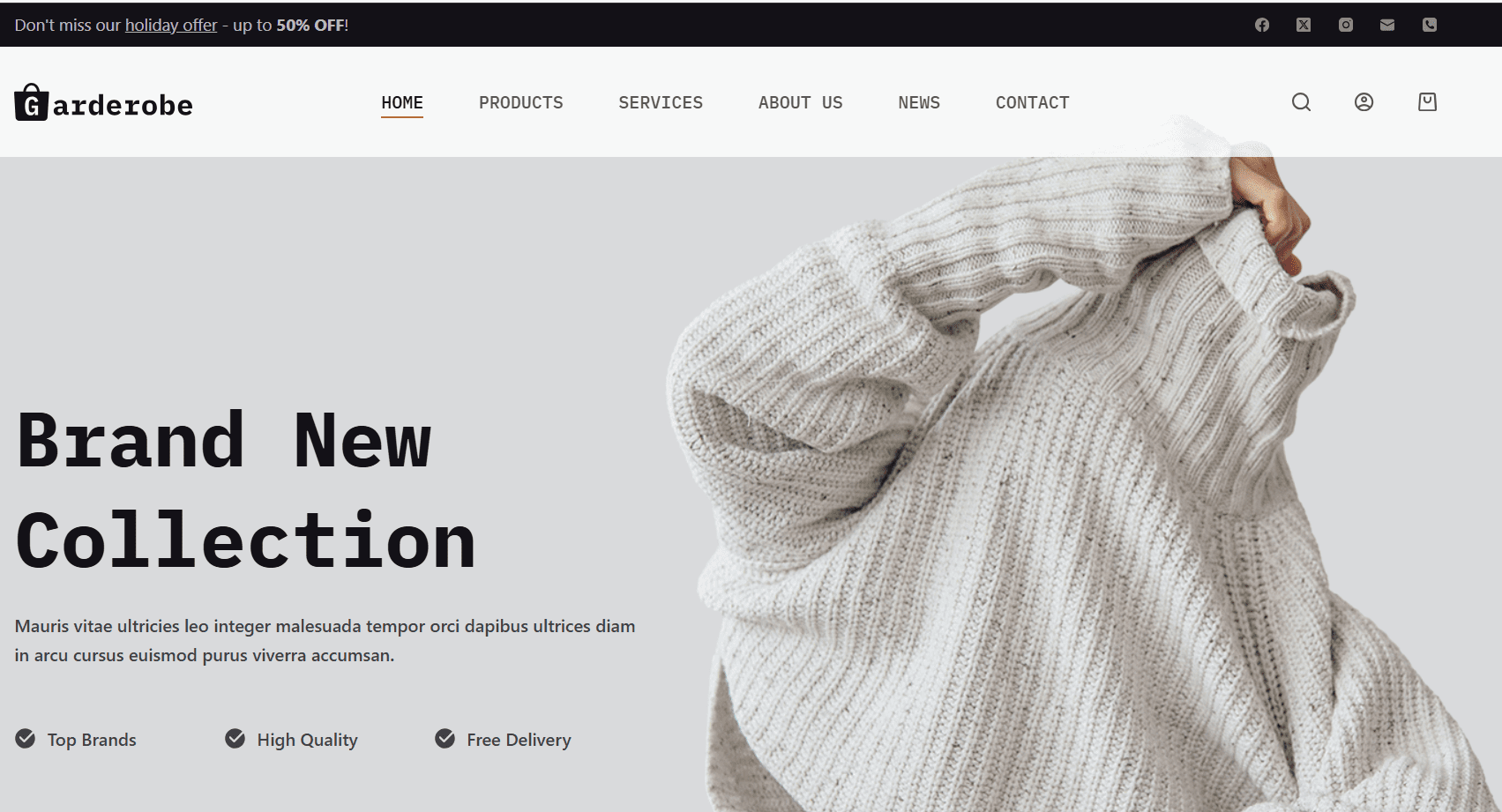Open the X (Twitter) social icon

point(1304,25)
